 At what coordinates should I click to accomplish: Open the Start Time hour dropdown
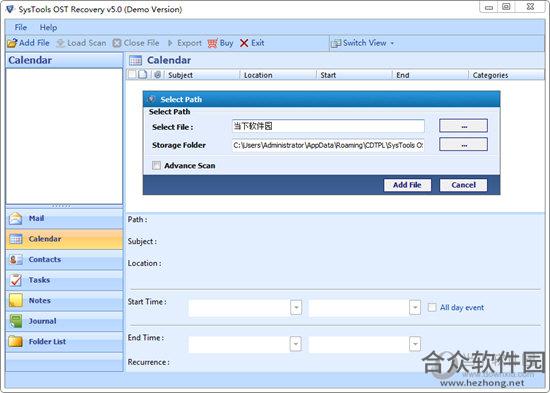415,308
